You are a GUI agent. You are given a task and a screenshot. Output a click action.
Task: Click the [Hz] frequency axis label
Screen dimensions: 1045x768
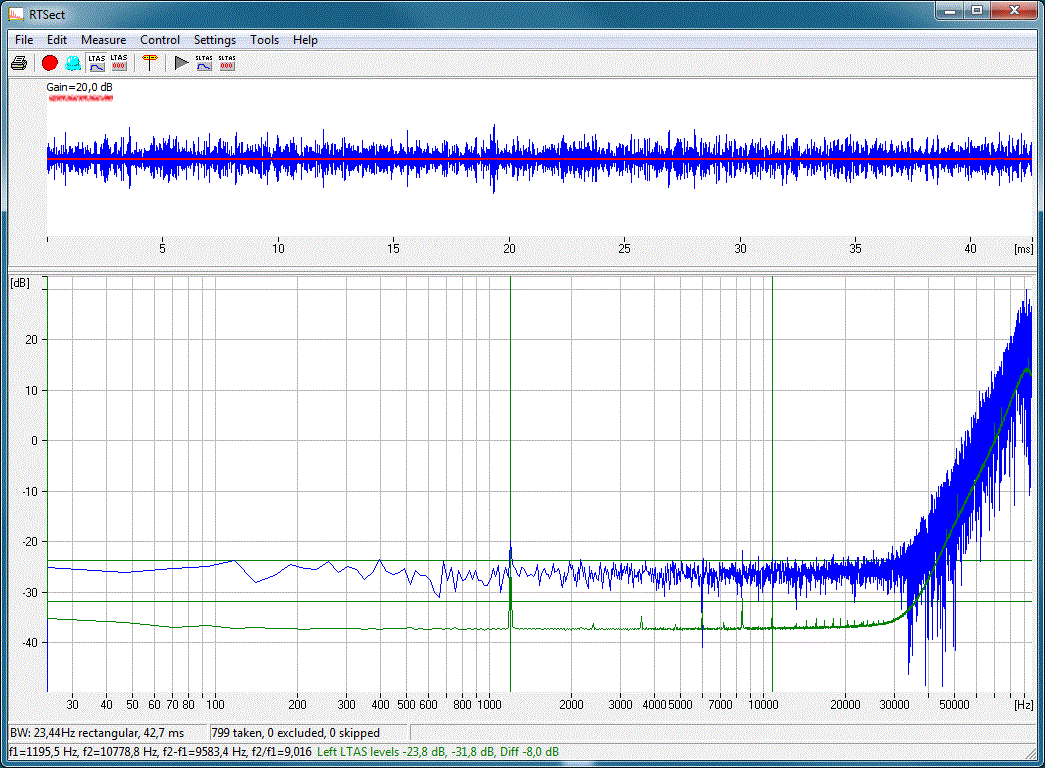(1024, 705)
